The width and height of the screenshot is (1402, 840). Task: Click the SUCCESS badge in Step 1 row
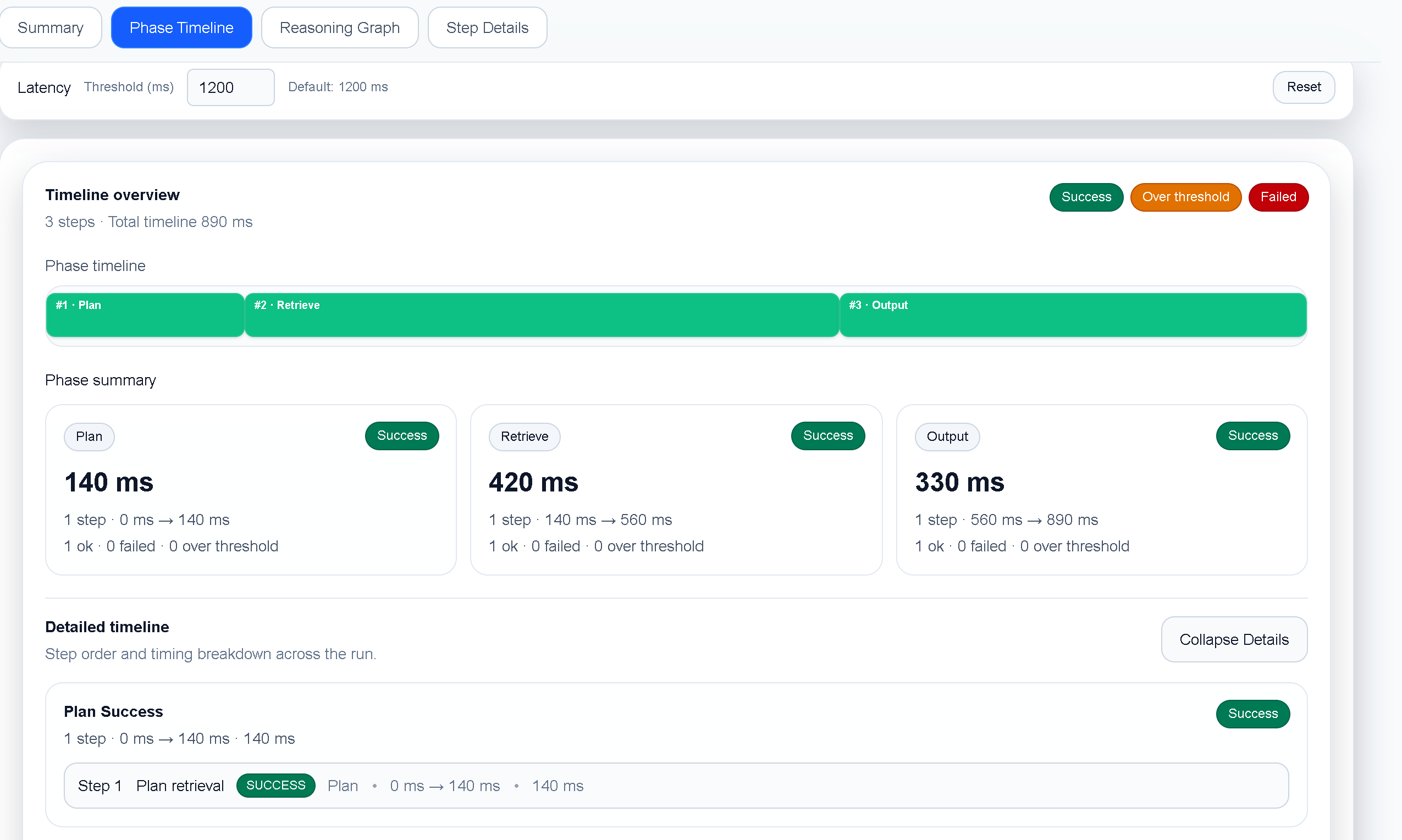tap(275, 785)
